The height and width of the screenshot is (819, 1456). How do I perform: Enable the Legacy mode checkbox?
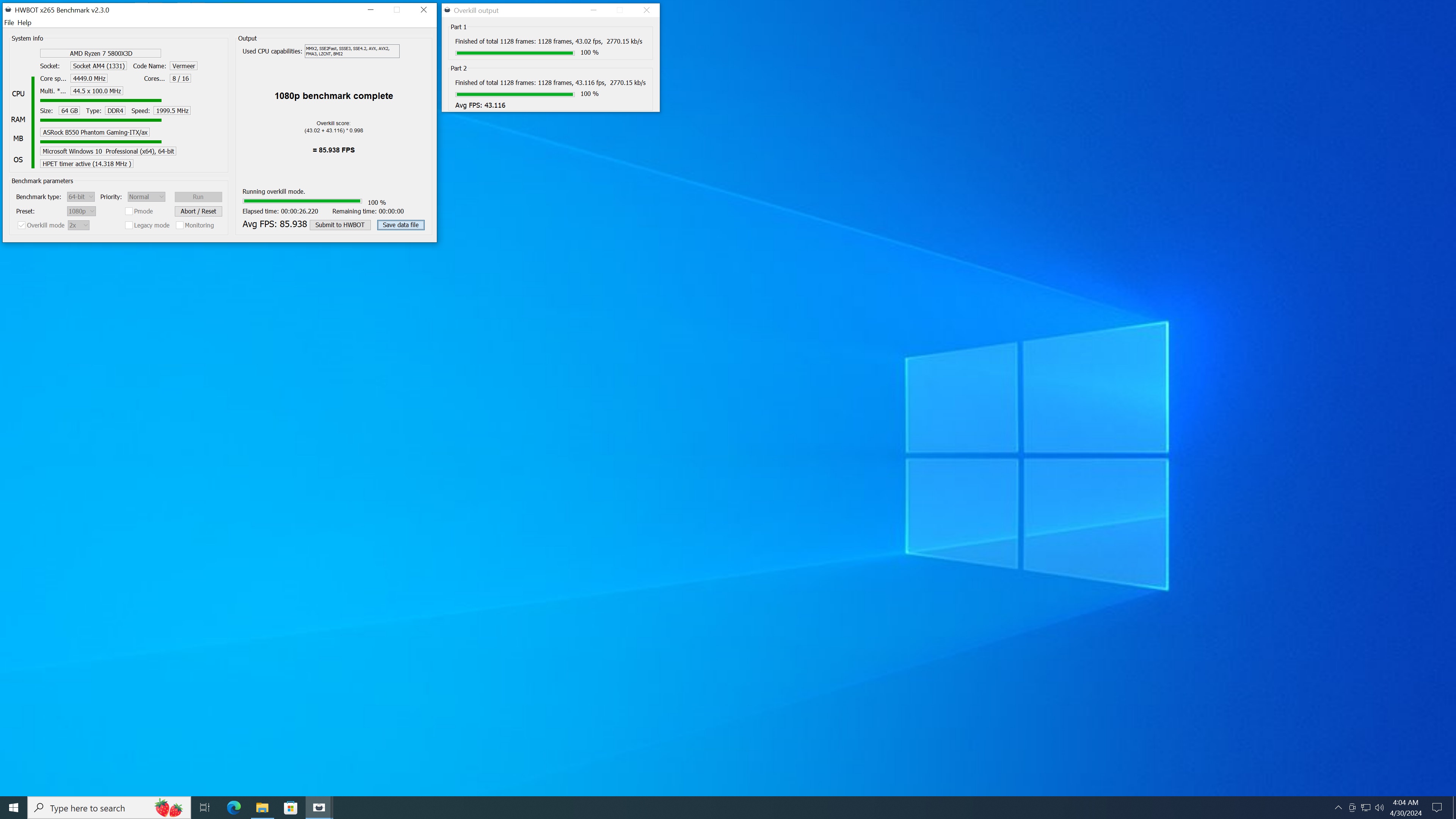point(129,225)
